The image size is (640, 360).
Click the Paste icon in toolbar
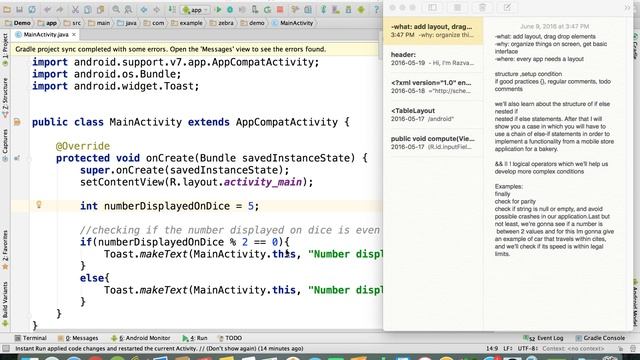(100, 9)
